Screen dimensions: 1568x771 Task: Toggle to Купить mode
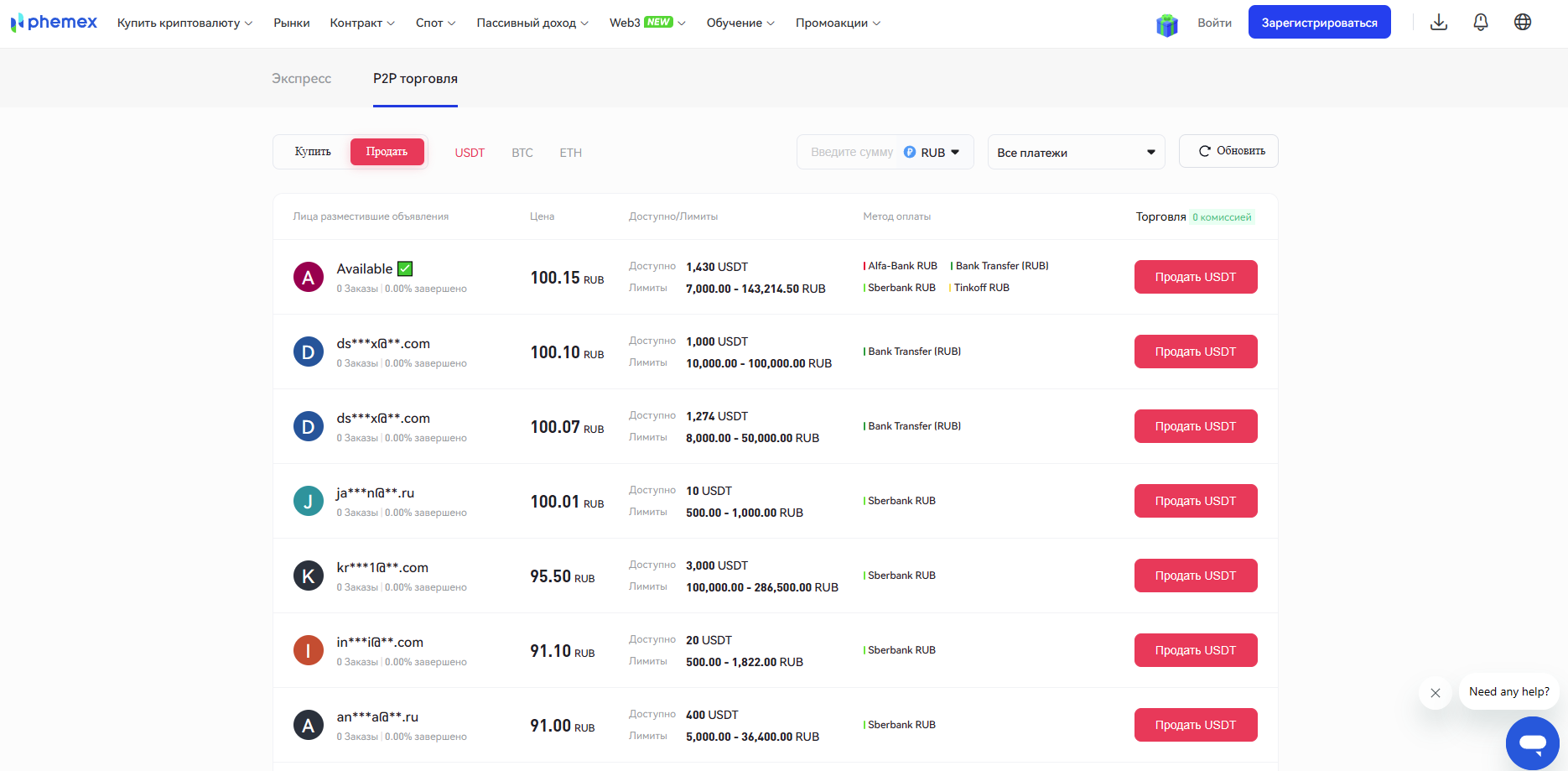[313, 152]
